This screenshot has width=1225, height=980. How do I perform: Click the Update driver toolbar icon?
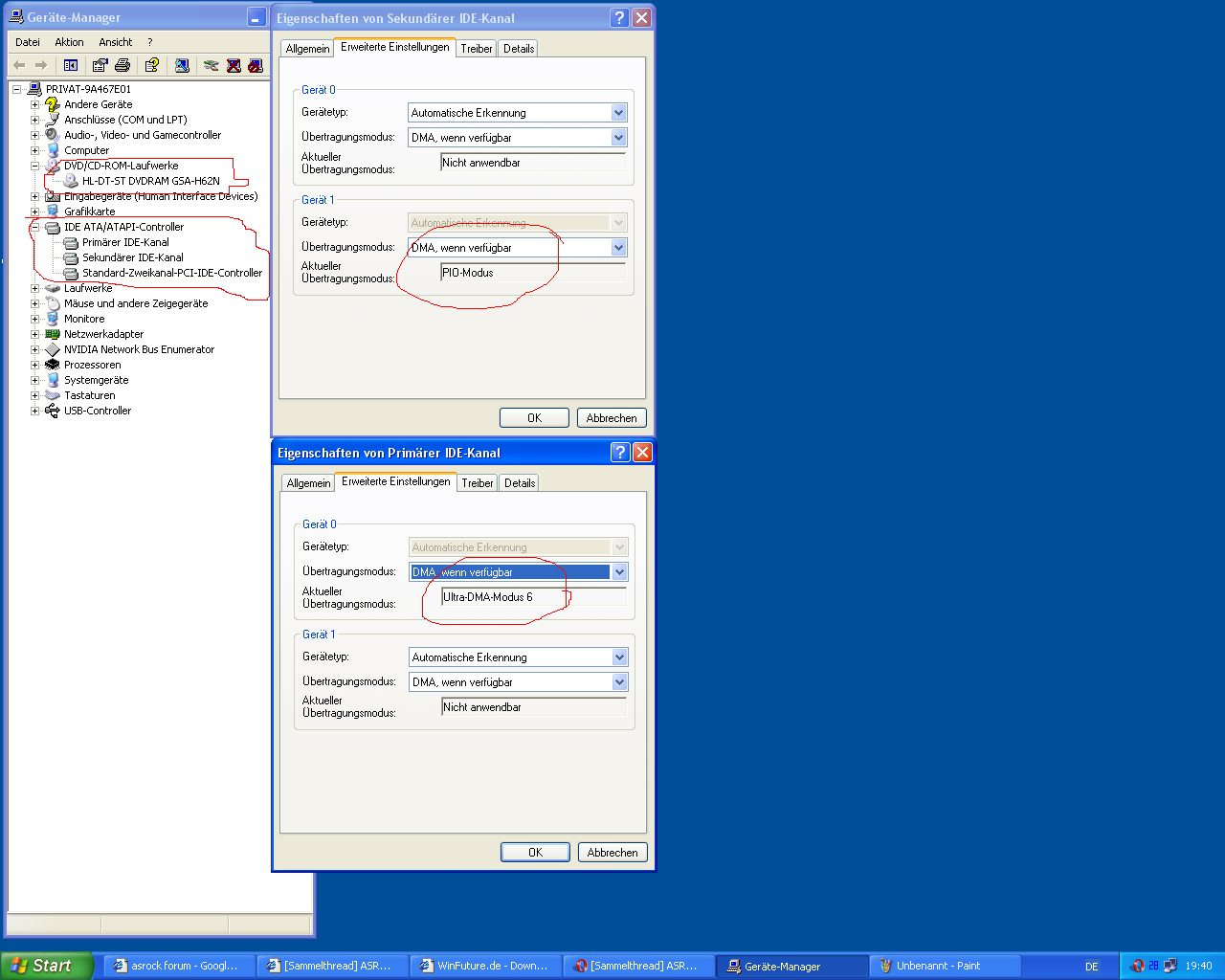[x=211, y=65]
